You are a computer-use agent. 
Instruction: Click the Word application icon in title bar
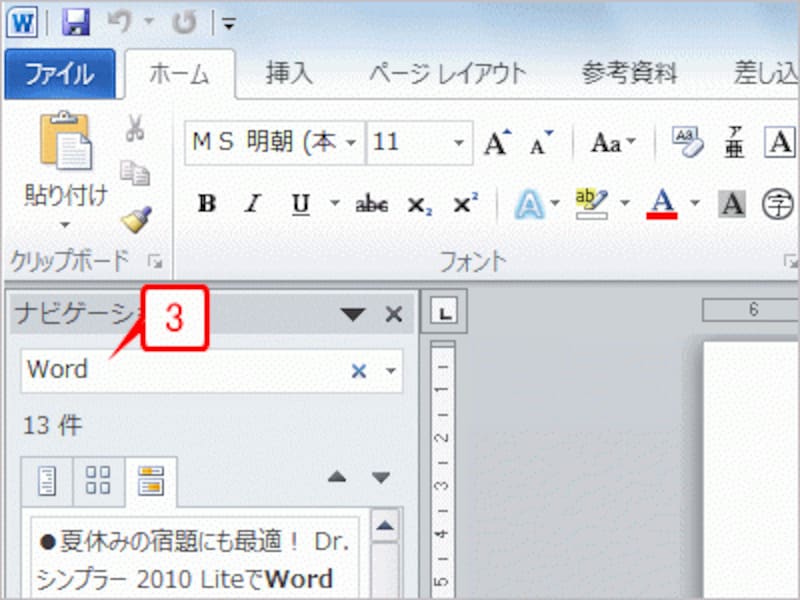pos(21,22)
